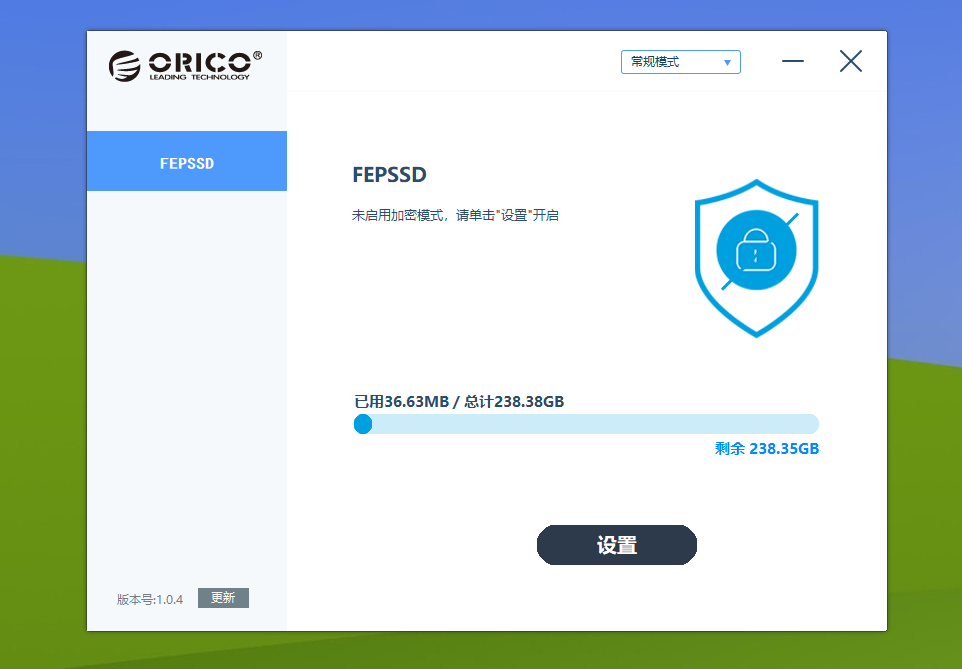Click the 更新 update button
This screenshot has width=962, height=669.
point(223,598)
